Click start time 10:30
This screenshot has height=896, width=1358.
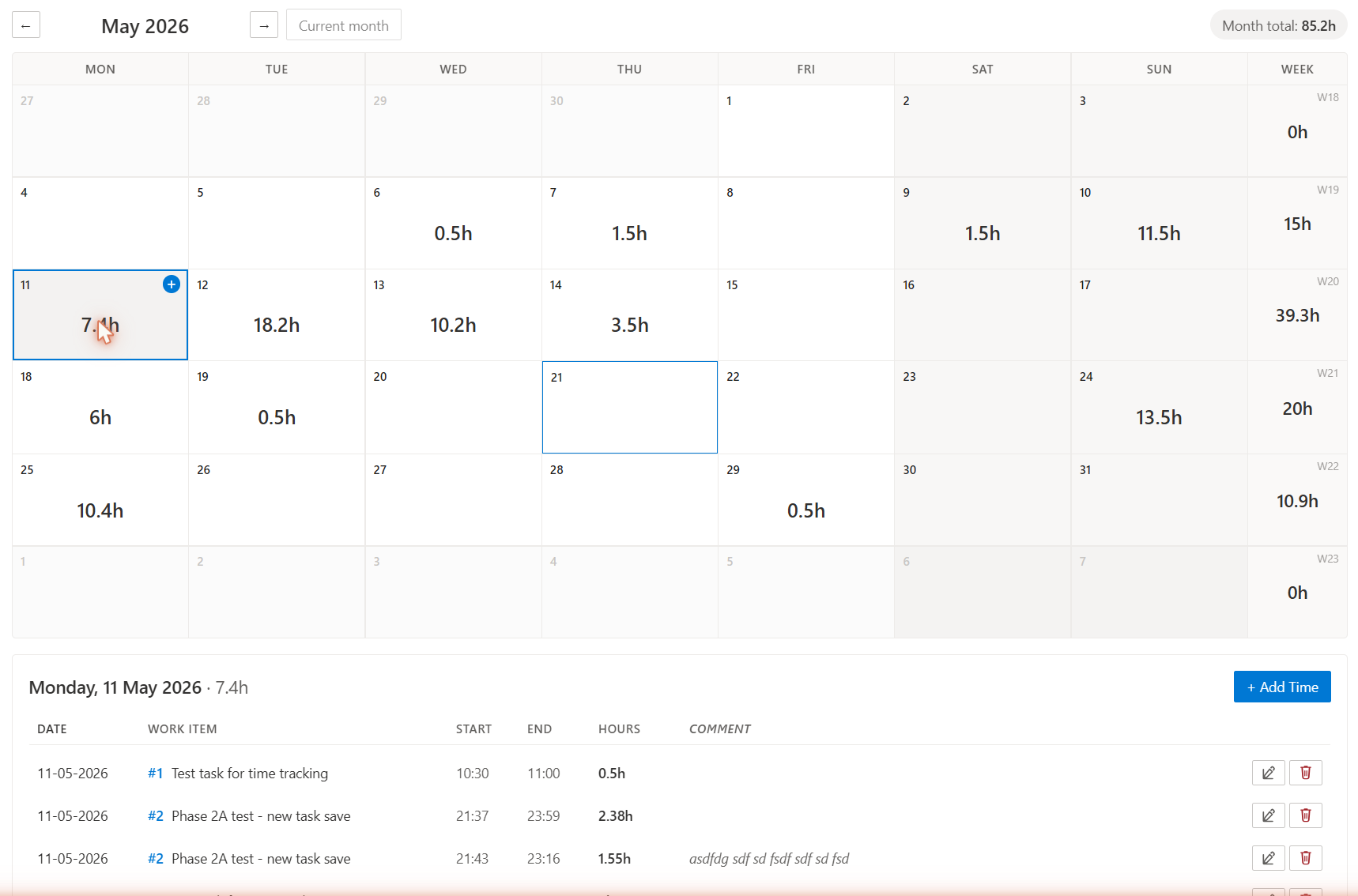click(x=472, y=773)
